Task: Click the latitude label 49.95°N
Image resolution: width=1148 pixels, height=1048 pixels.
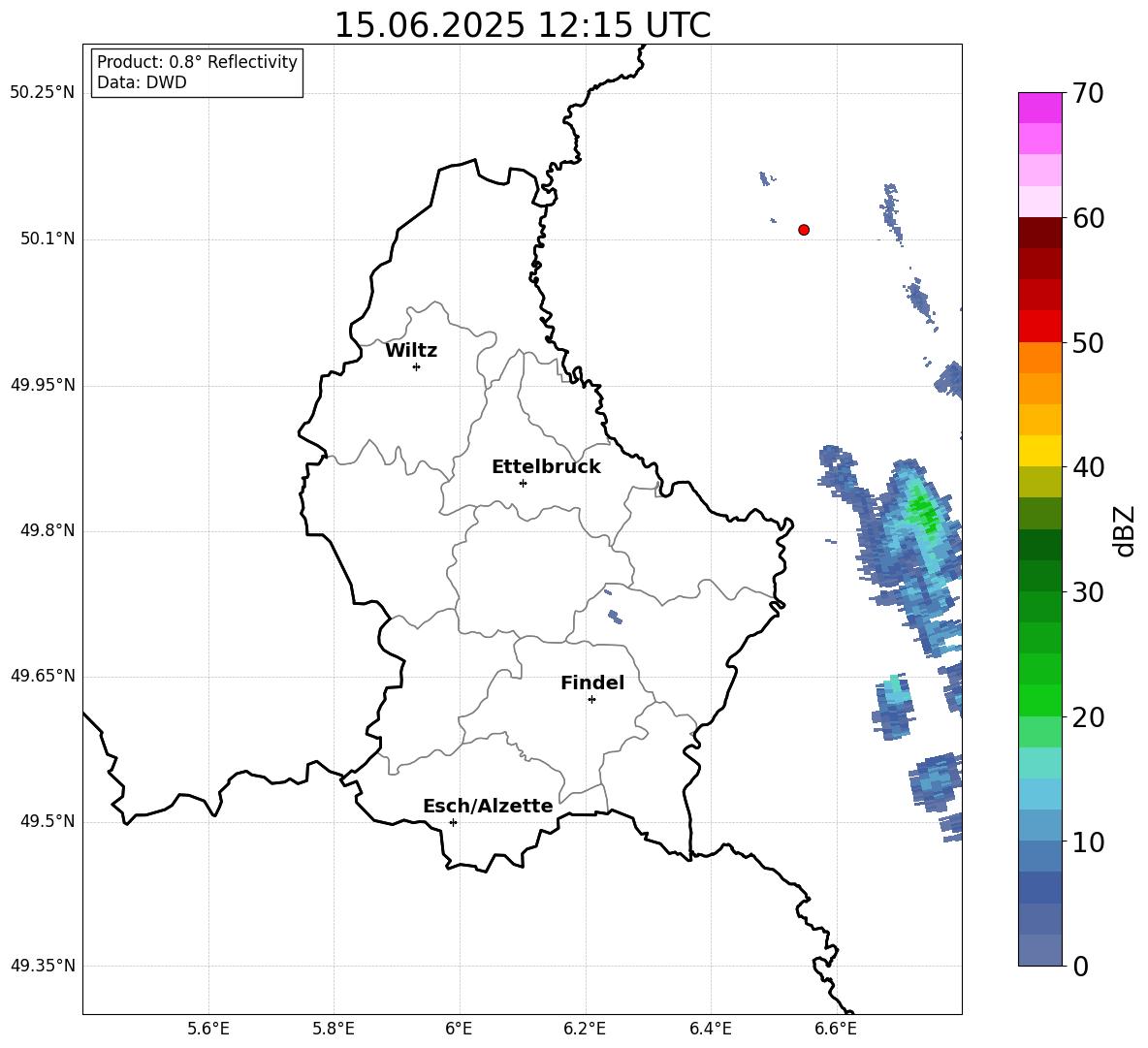Action: (x=43, y=385)
